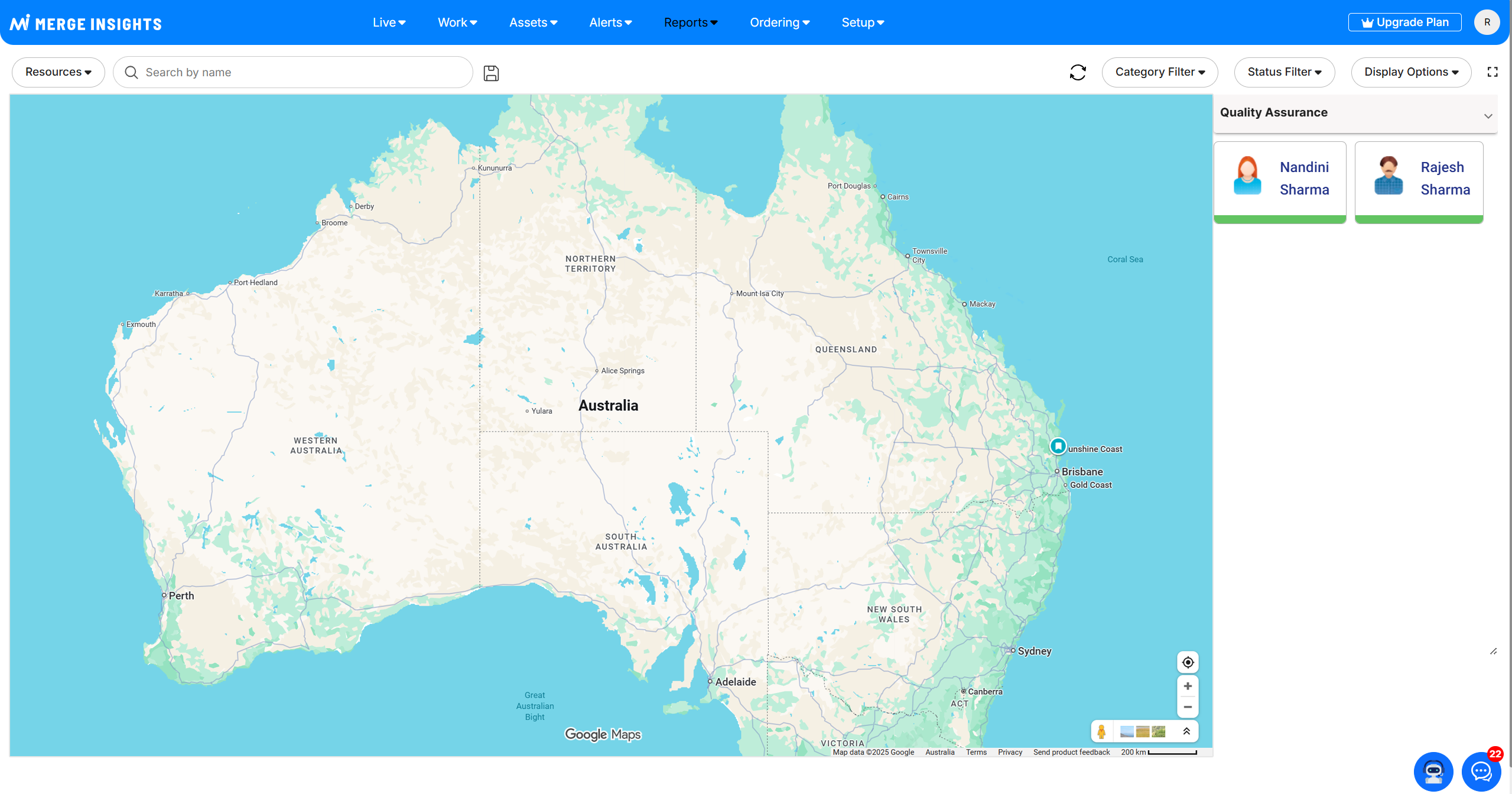
Task: Click the Upgrade Plan button
Action: pos(1404,22)
